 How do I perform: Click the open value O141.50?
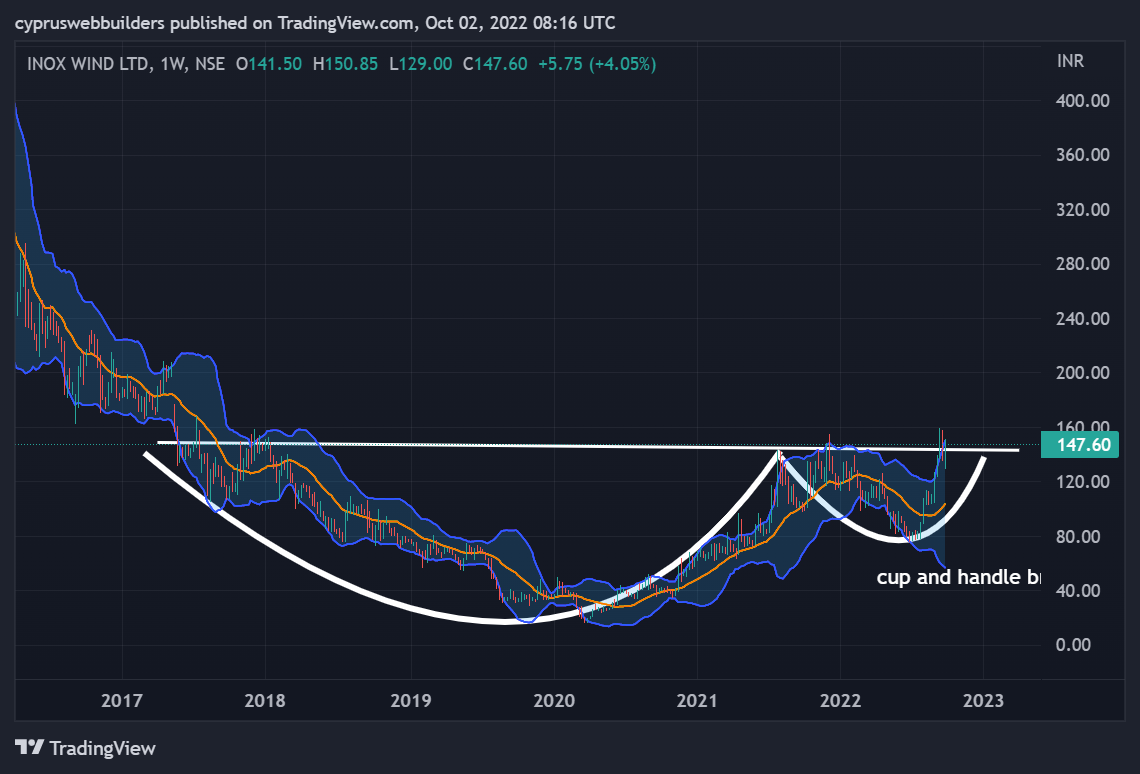tap(269, 64)
